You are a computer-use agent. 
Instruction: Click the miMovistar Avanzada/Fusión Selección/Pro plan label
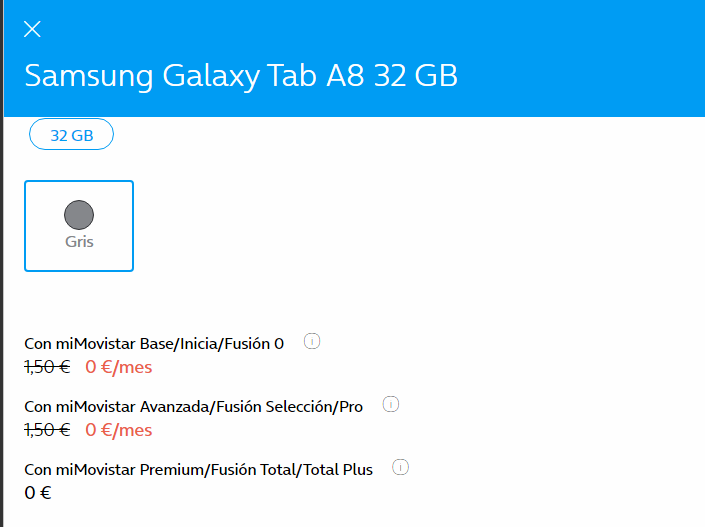[x=194, y=407]
